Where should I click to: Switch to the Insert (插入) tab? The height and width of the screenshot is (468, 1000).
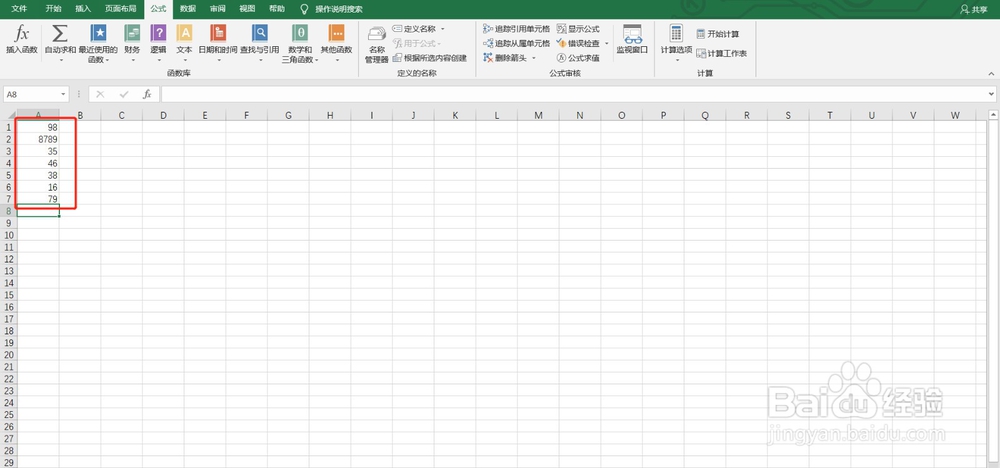83,9
